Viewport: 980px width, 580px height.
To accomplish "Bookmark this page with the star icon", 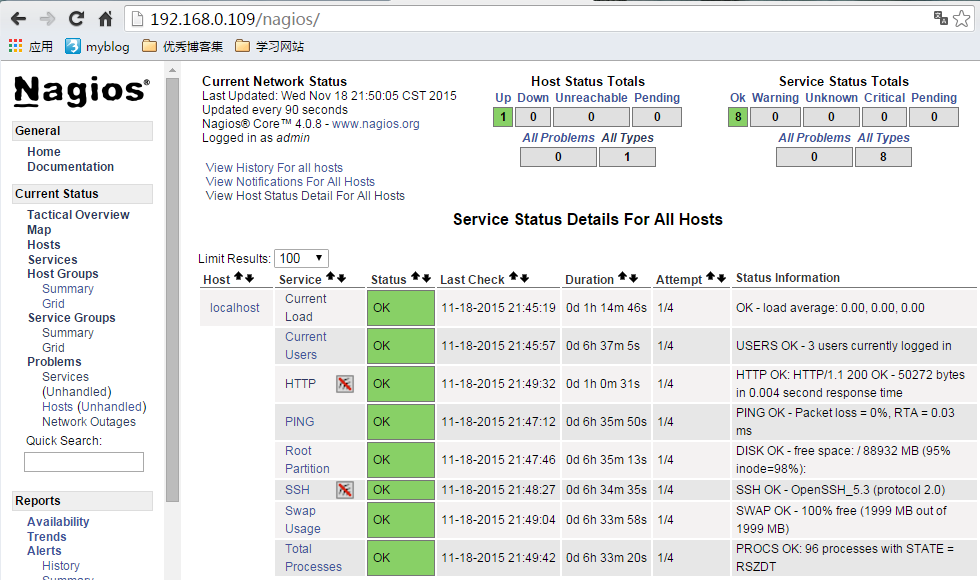I will click(962, 19).
